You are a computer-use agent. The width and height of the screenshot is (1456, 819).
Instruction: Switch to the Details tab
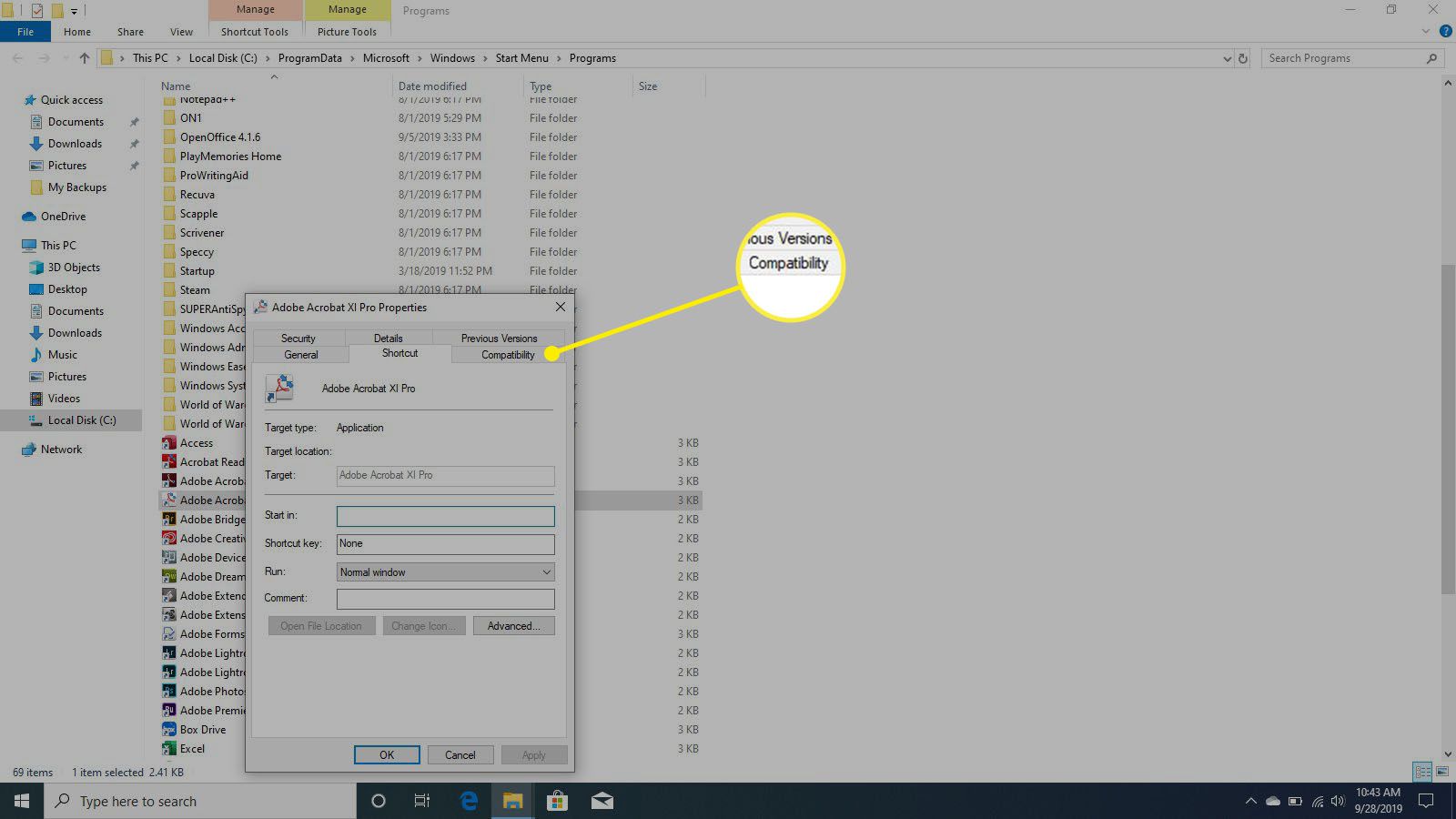pos(388,338)
